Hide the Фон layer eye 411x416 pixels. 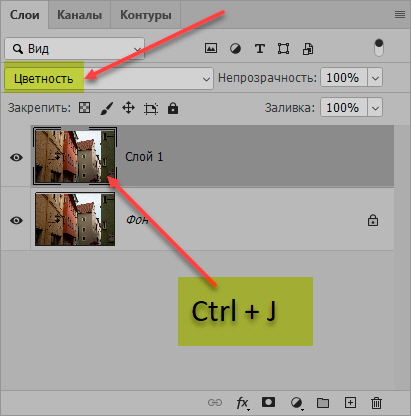(x=16, y=220)
